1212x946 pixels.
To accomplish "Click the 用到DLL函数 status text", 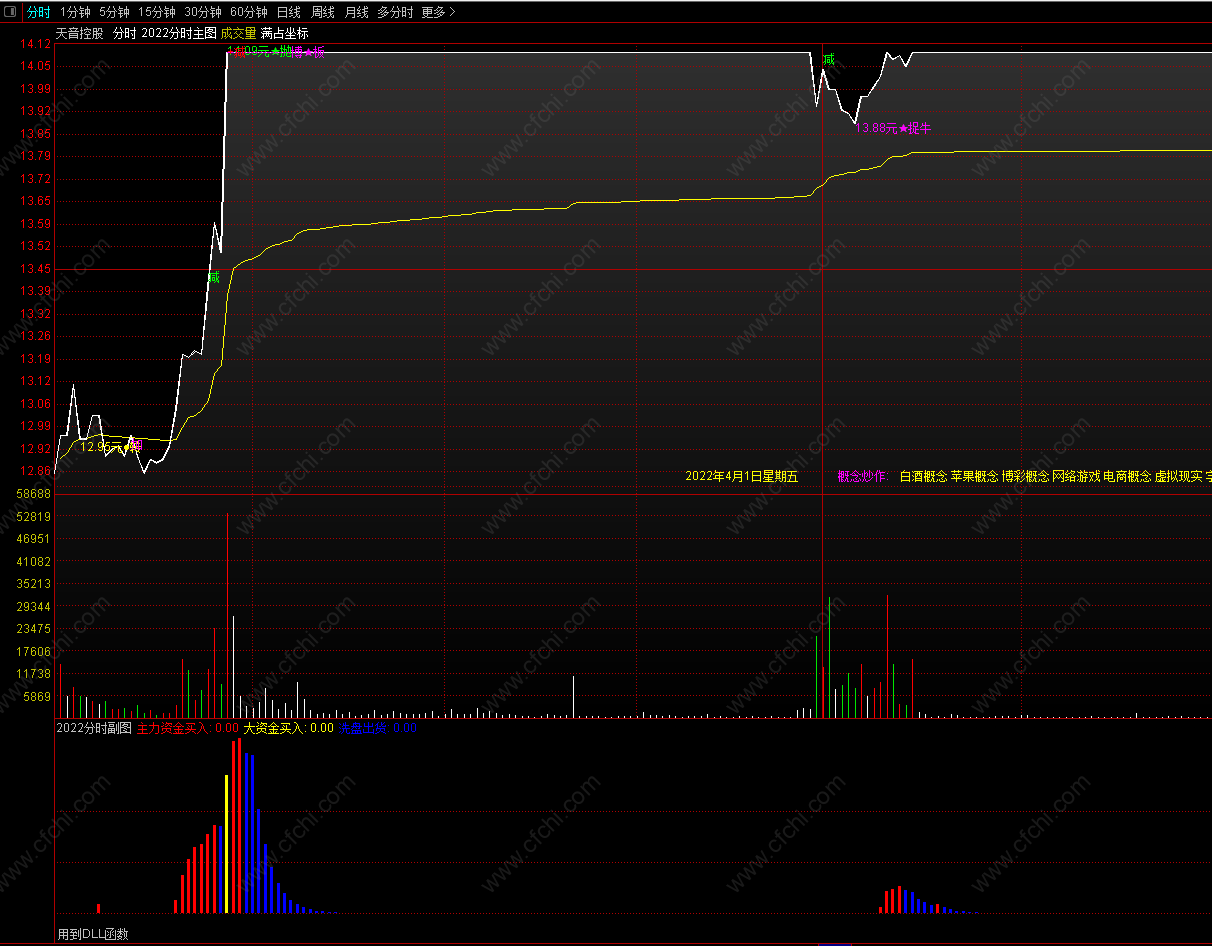I will point(93,934).
